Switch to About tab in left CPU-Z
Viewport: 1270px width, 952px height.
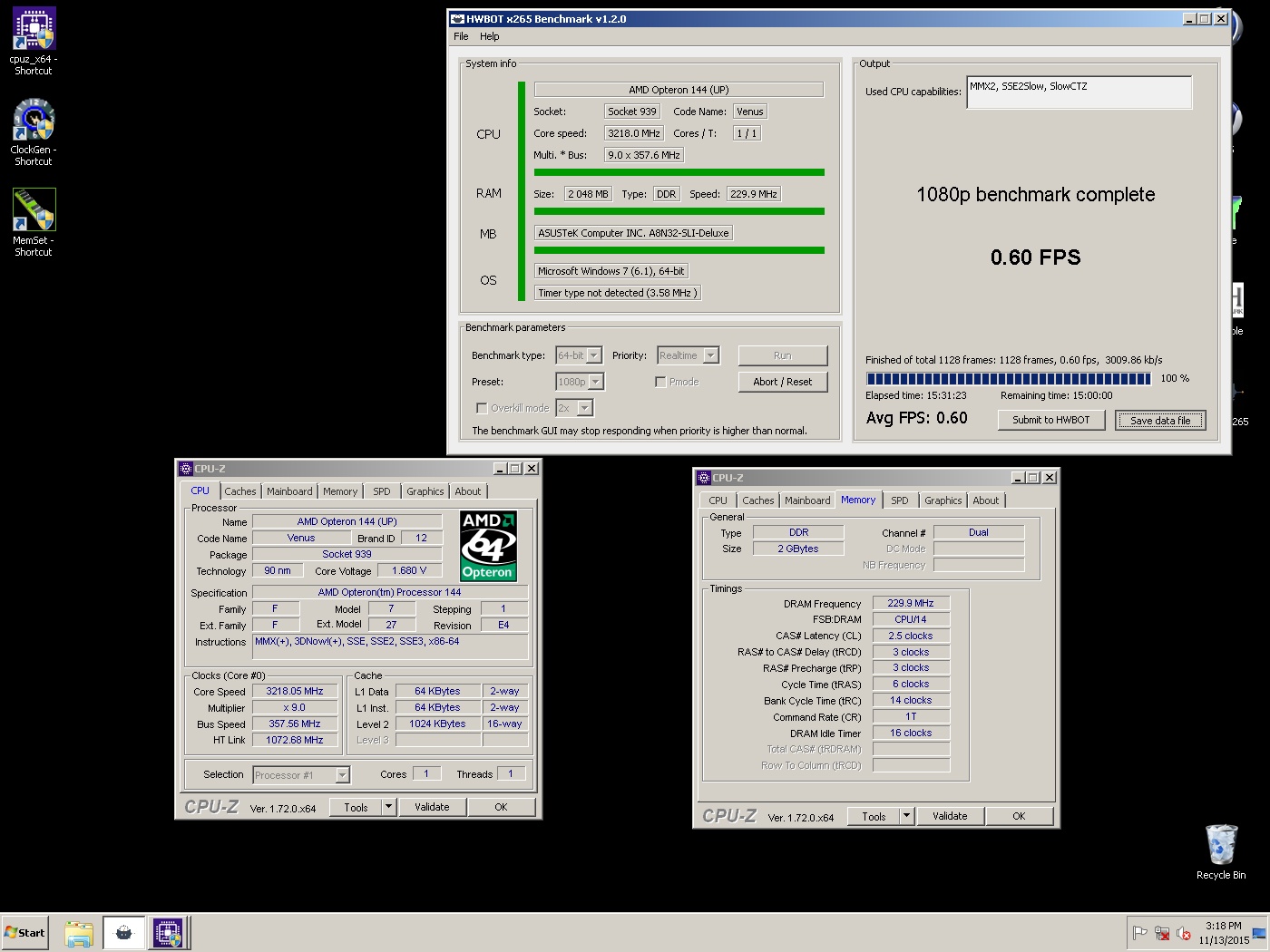(468, 491)
